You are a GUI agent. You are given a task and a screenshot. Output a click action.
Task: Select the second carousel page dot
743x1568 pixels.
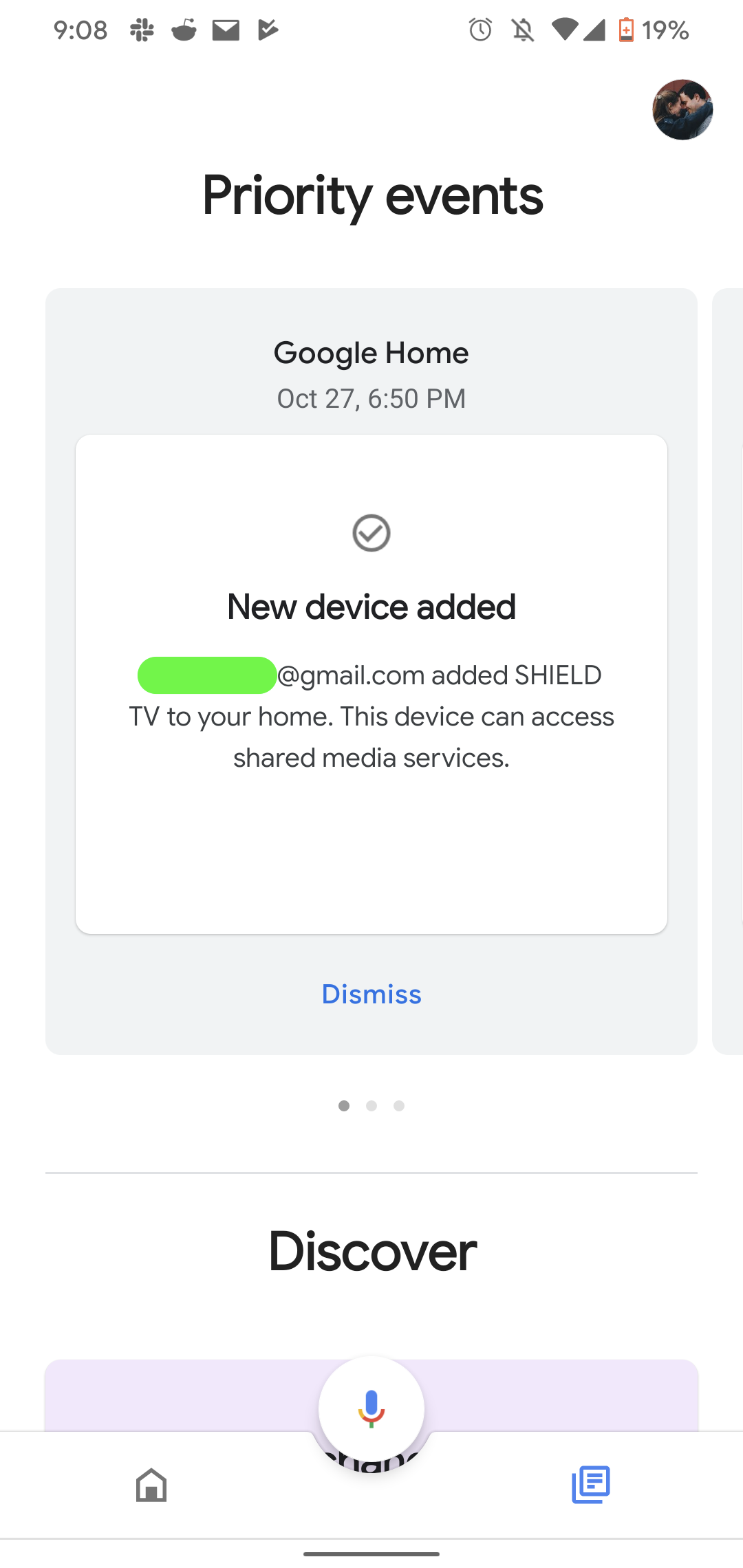tap(371, 1106)
